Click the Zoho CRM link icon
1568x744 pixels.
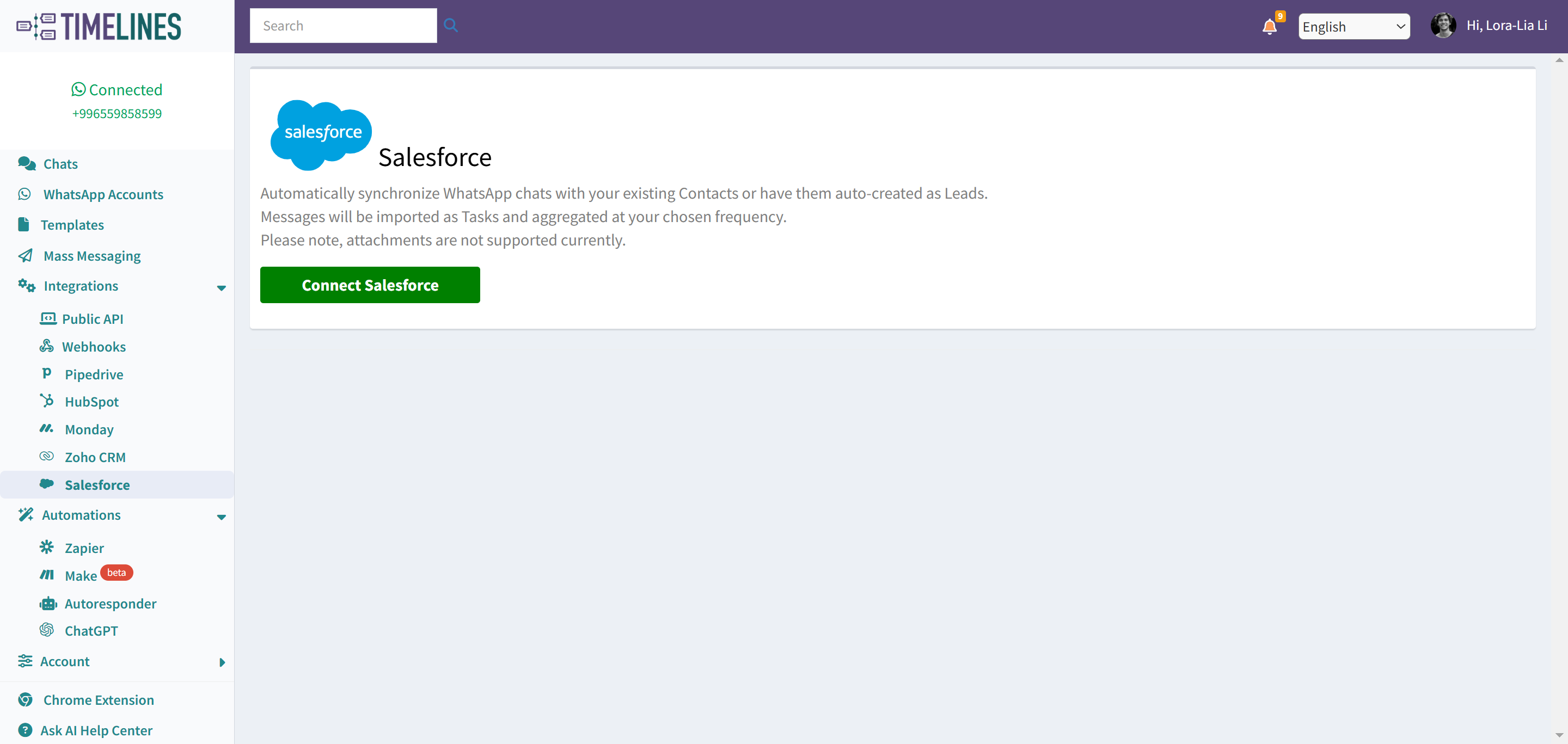46,456
